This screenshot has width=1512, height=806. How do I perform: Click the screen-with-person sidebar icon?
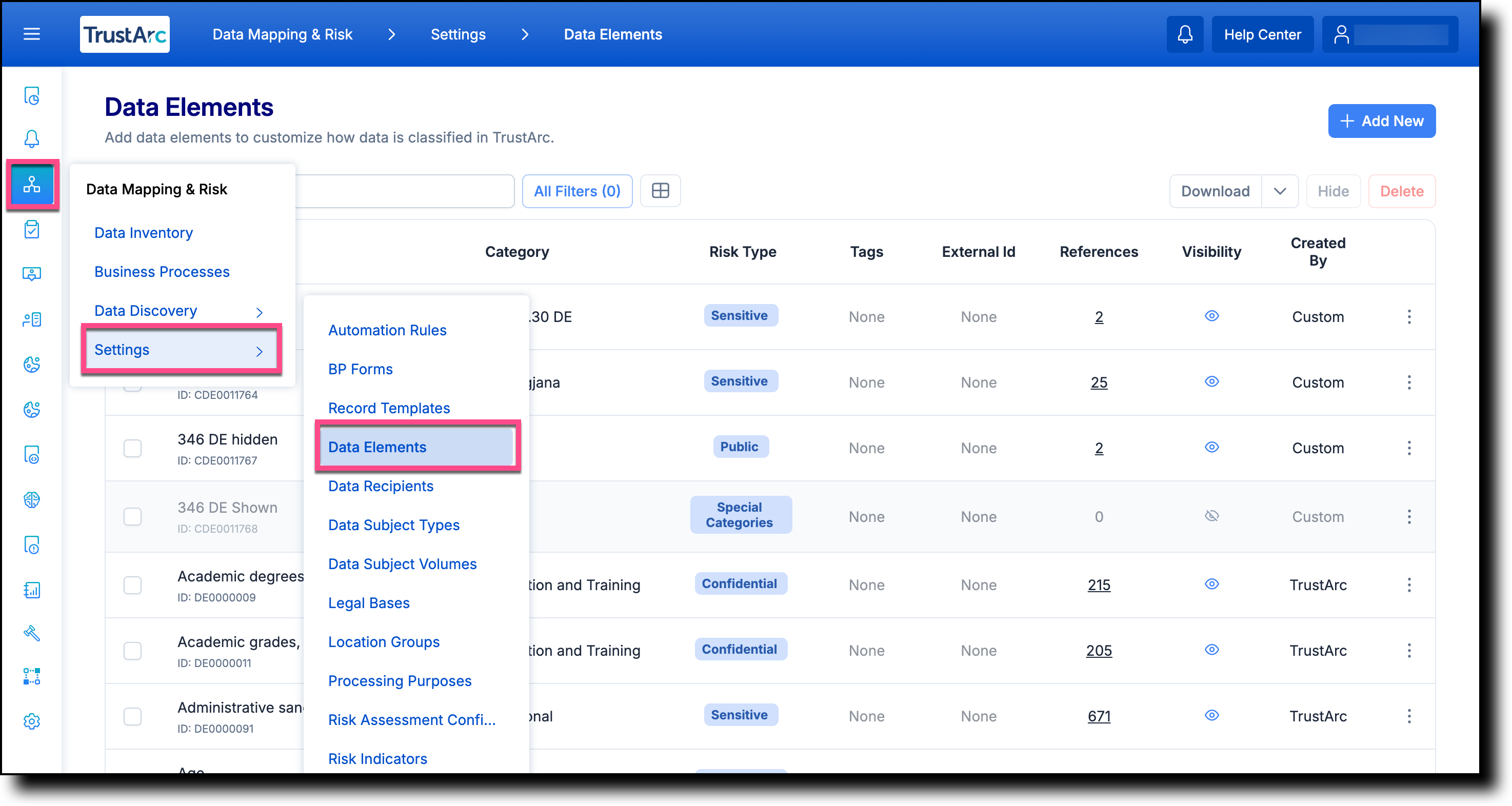click(x=32, y=274)
